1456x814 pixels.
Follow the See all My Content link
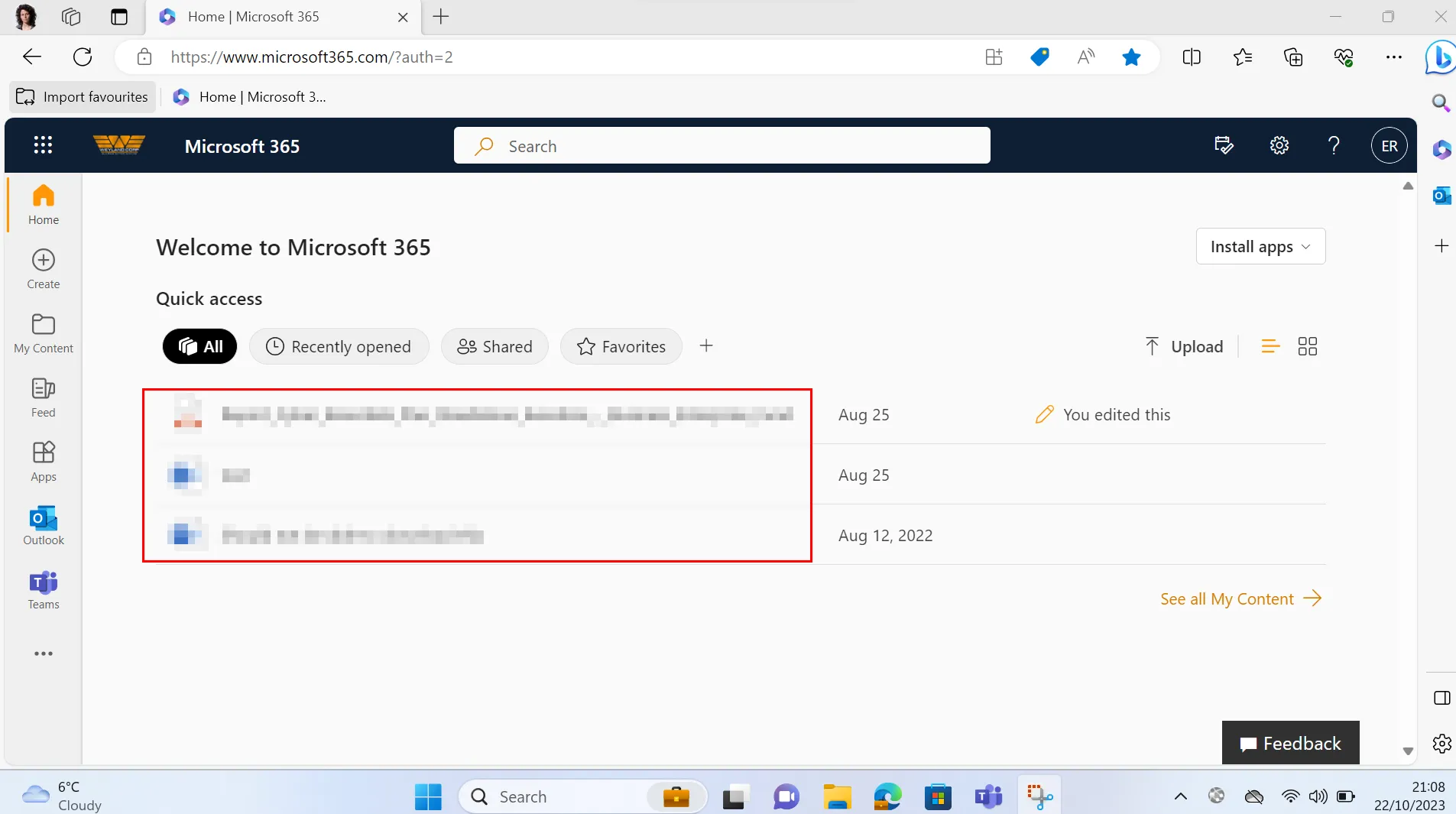tap(1241, 598)
